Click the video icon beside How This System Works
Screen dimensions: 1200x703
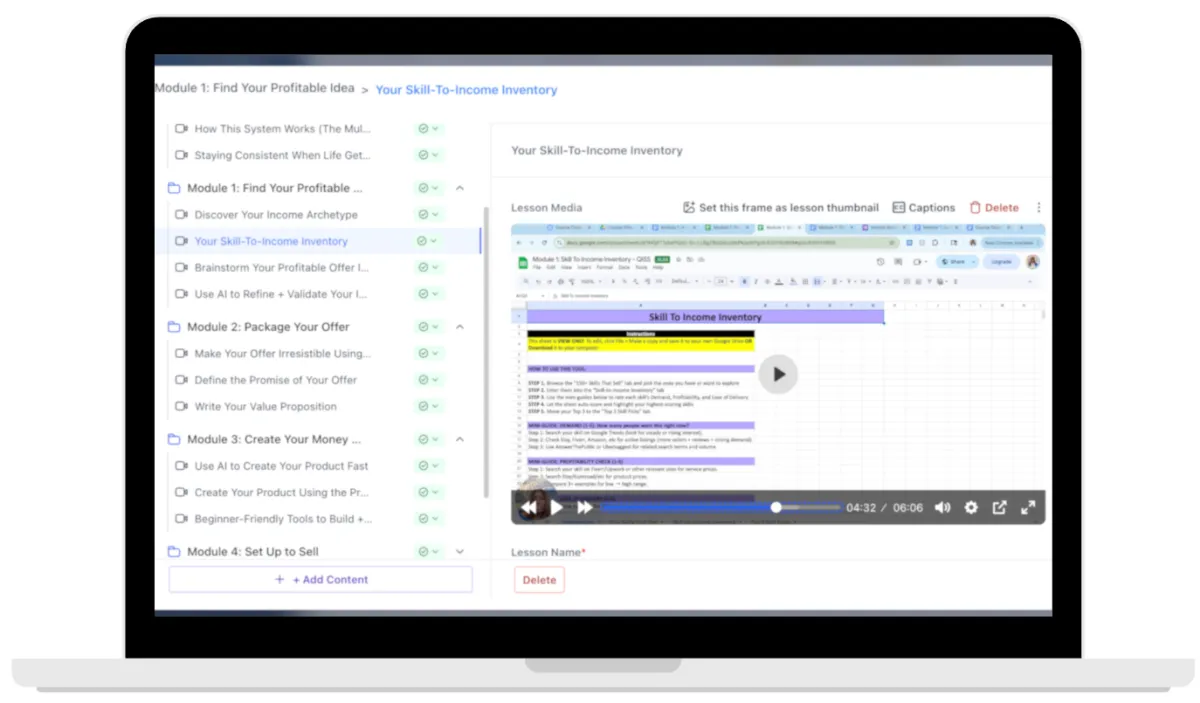coord(181,129)
